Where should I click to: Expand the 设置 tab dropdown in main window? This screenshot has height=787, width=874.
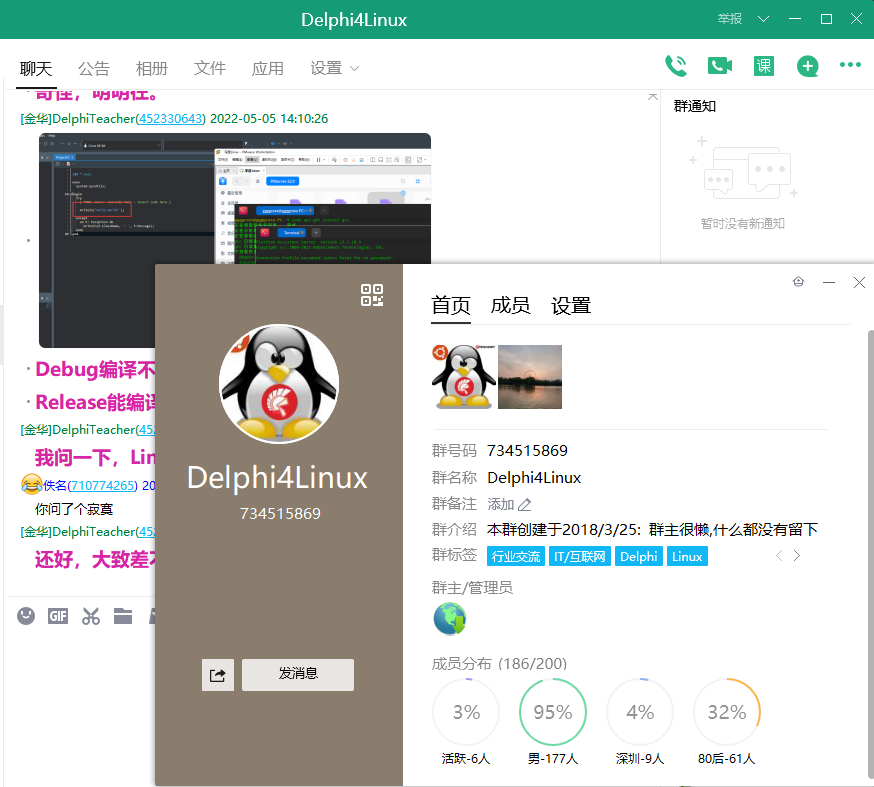tap(355, 69)
